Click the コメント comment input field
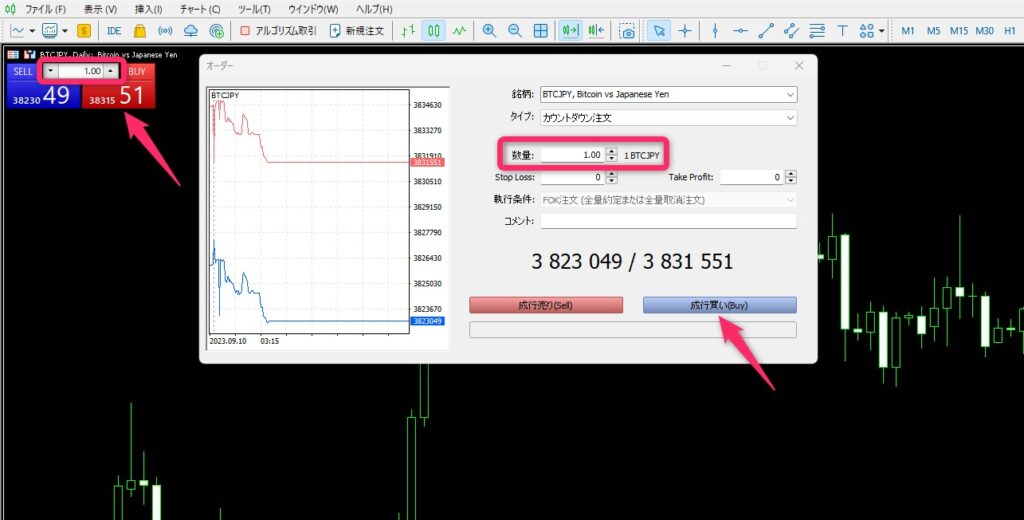1024x520 pixels. [x=668, y=221]
